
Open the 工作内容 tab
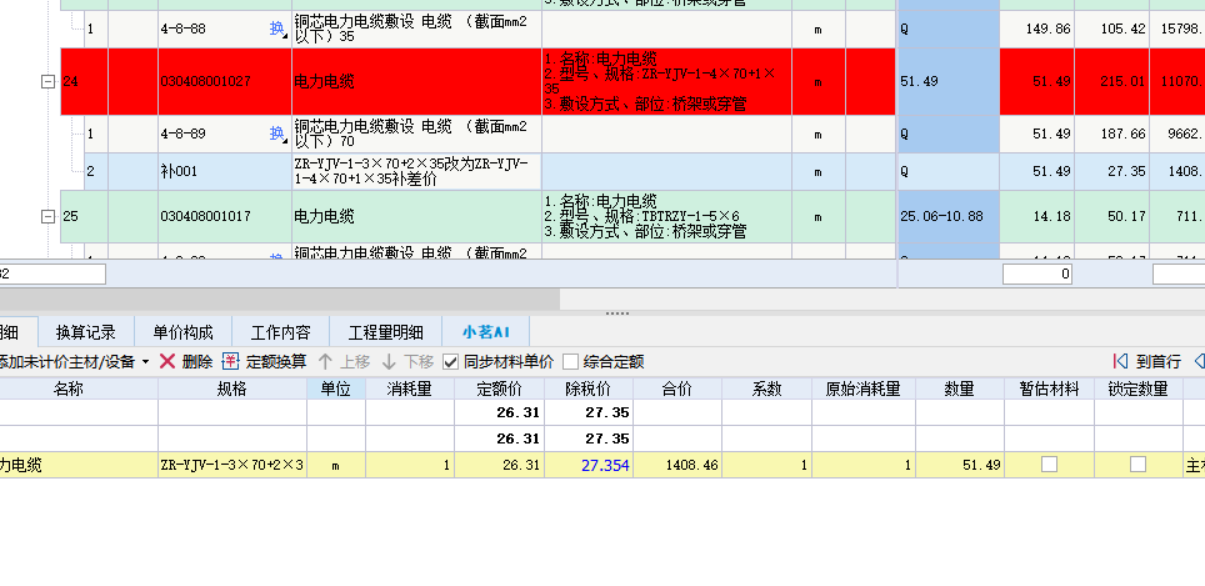pos(281,332)
